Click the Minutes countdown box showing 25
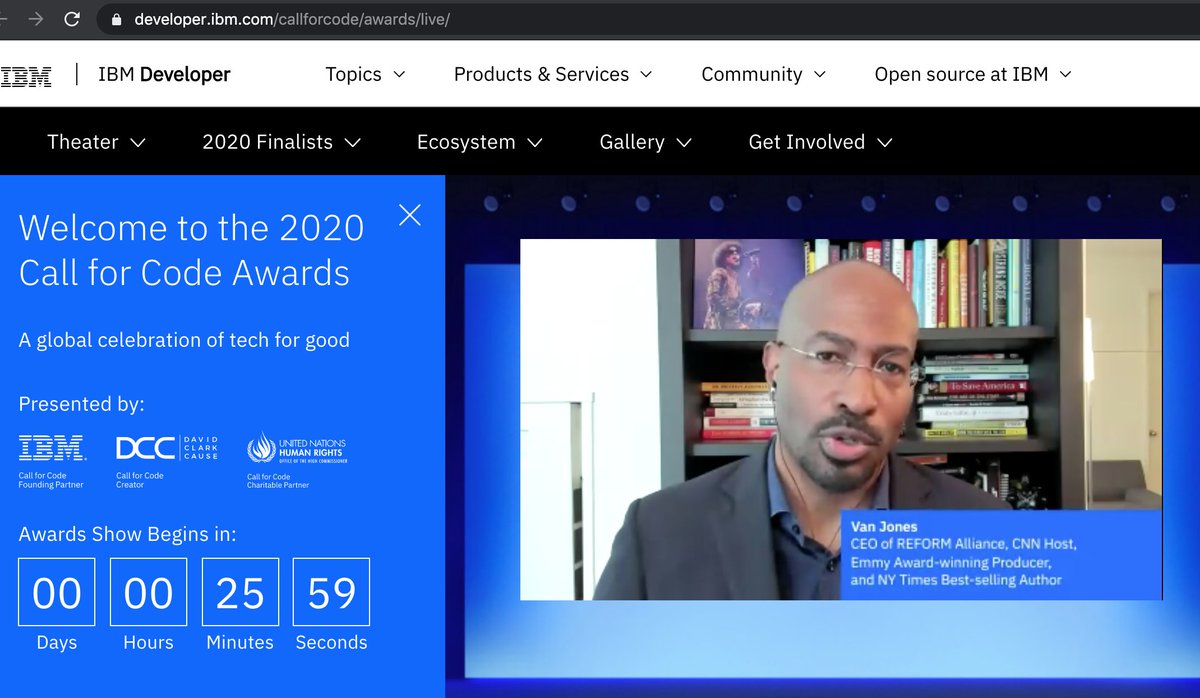The width and height of the screenshot is (1200, 698). coord(240,593)
